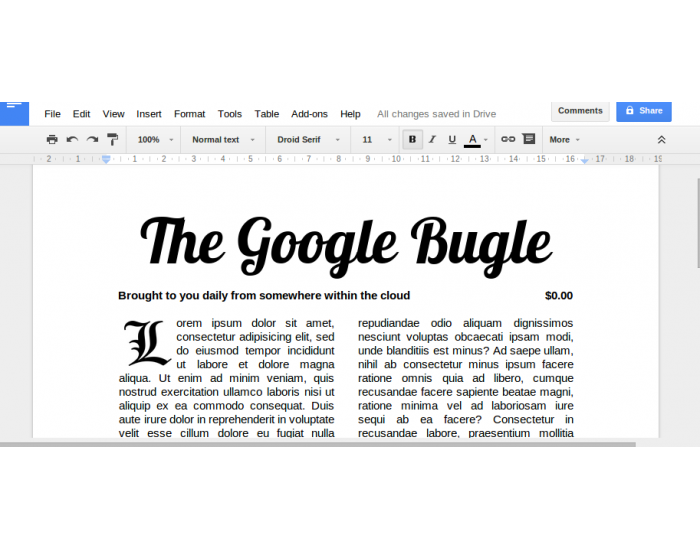Screen dimensions: 700x550
Task: Open the Droid Serif font dropdown
Action: pyautogui.click(x=308, y=140)
